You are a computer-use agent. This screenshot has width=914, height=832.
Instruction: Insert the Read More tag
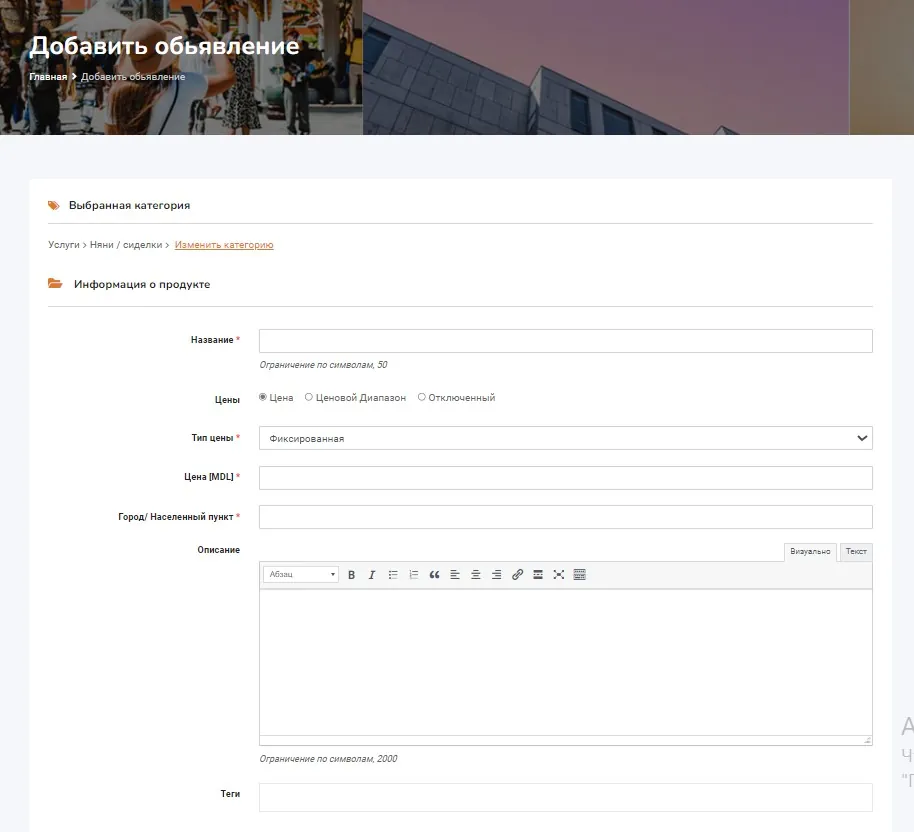(x=538, y=575)
